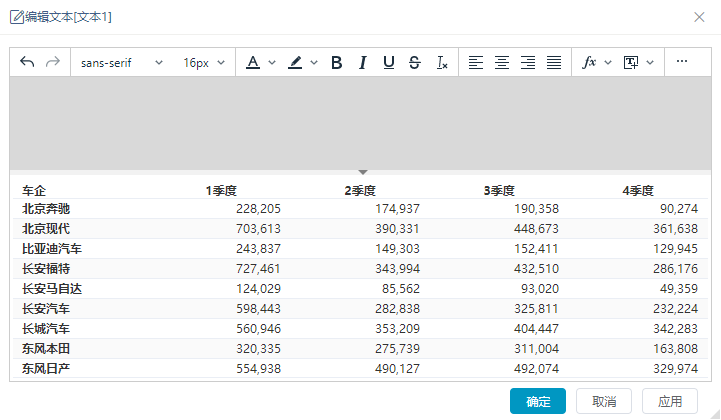Confirm with the 确定 button
Viewport: 721px width, 420px height.
coord(538,401)
